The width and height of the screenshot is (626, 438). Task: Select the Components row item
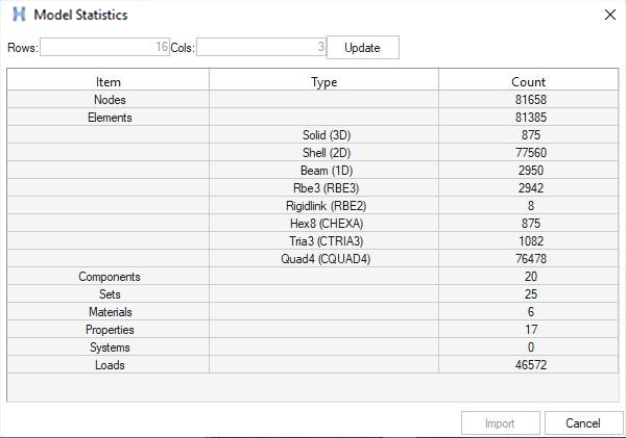point(108,277)
